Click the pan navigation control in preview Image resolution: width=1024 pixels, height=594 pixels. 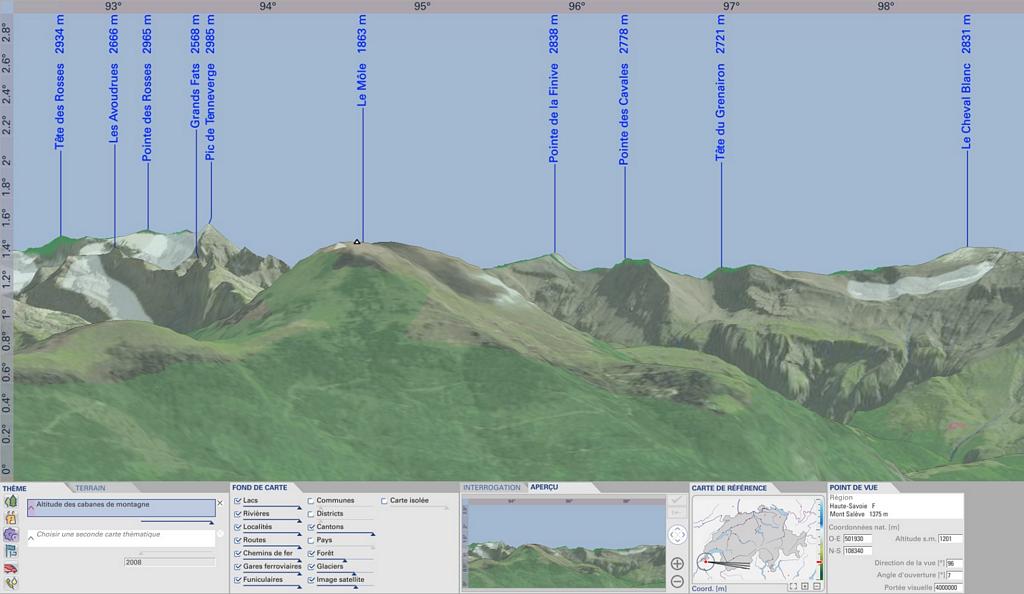677,535
